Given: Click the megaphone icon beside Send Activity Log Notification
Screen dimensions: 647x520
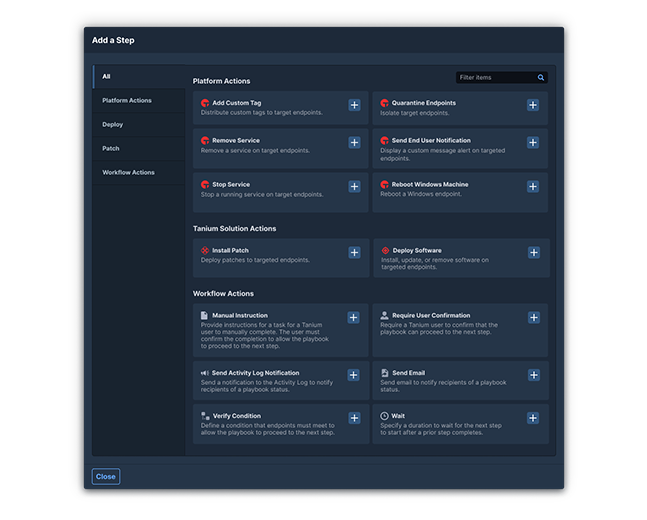Looking at the screenshot, I should [x=205, y=373].
